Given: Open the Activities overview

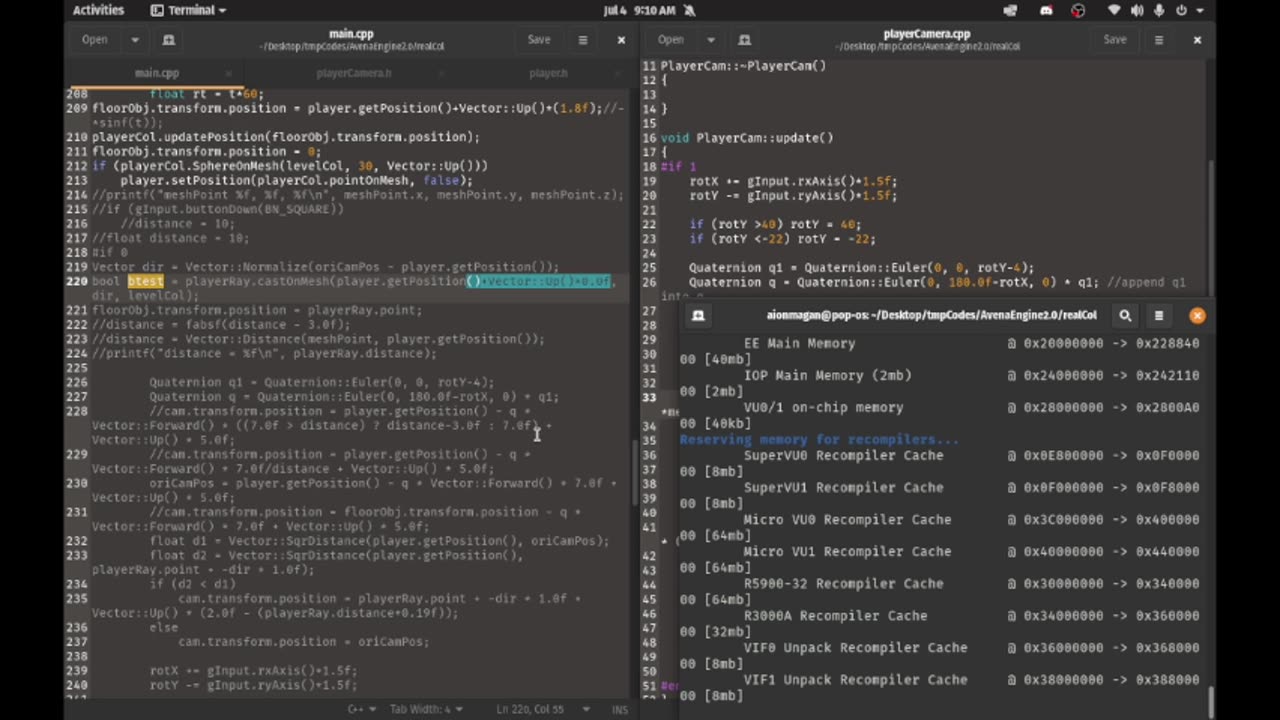Looking at the screenshot, I should pyautogui.click(x=98, y=10).
